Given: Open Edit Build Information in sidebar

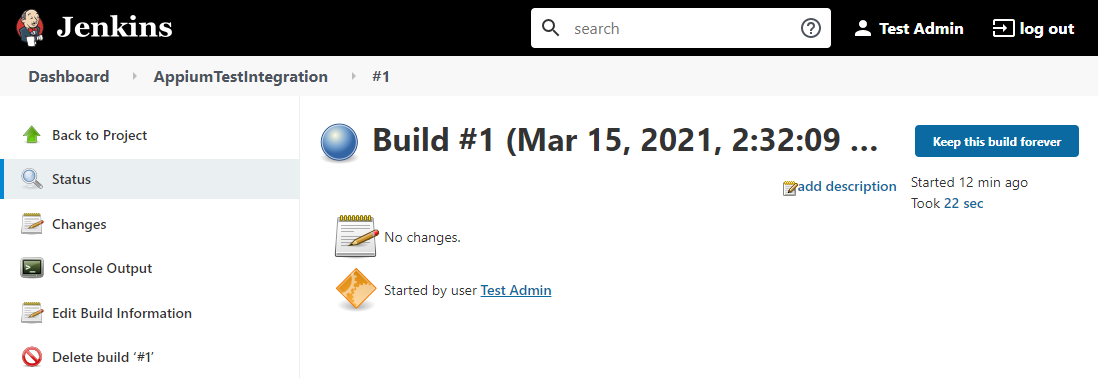Looking at the screenshot, I should point(122,313).
